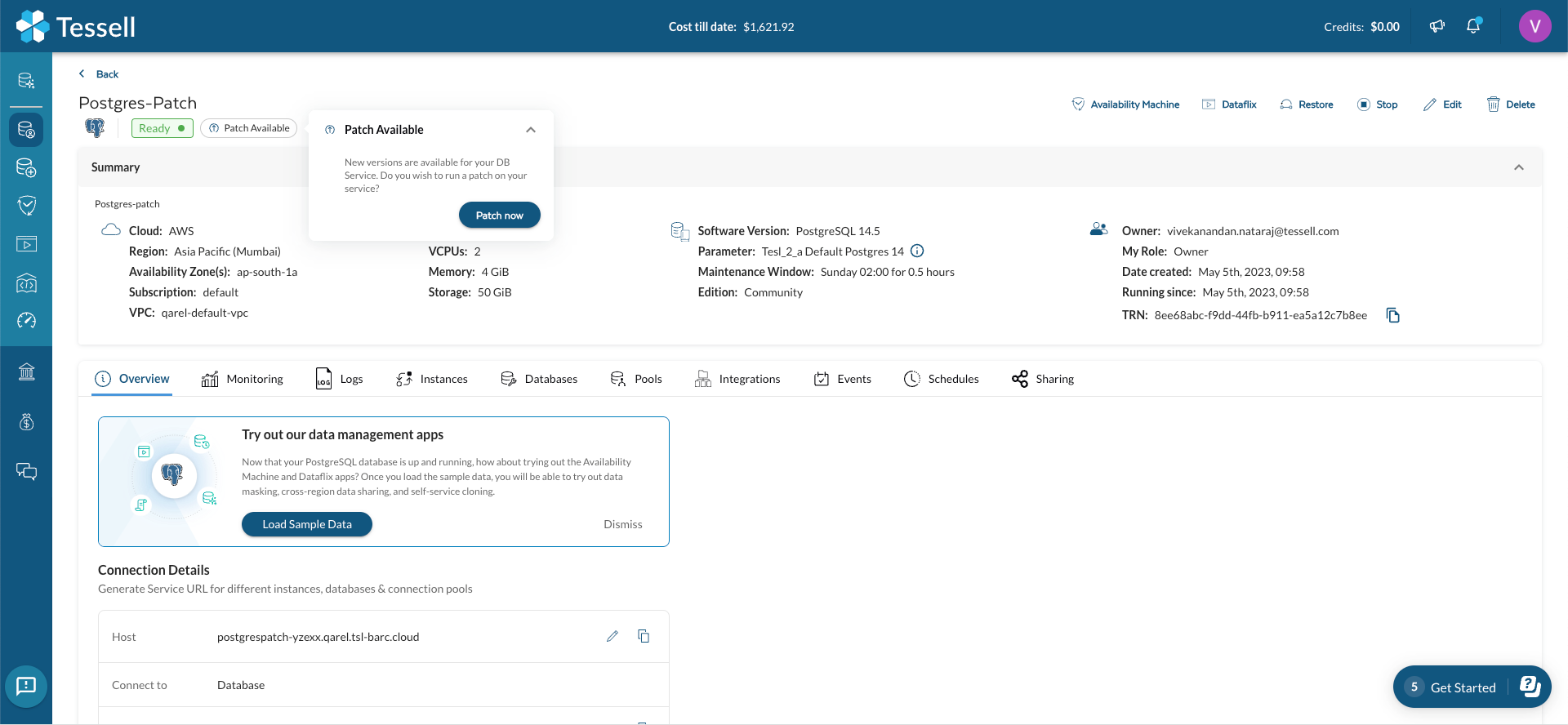The image size is (1568, 725).
Task: Open the governance bank sidebar icon
Action: (x=26, y=372)
